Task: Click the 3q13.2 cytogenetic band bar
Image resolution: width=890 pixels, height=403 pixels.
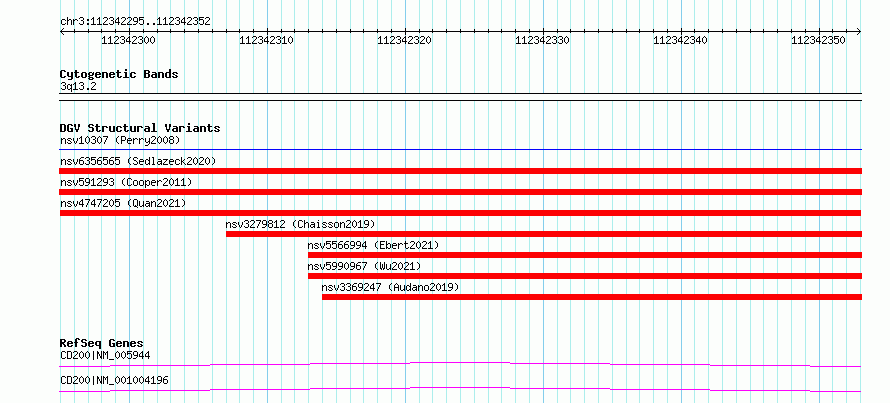Action: [461, 97]
